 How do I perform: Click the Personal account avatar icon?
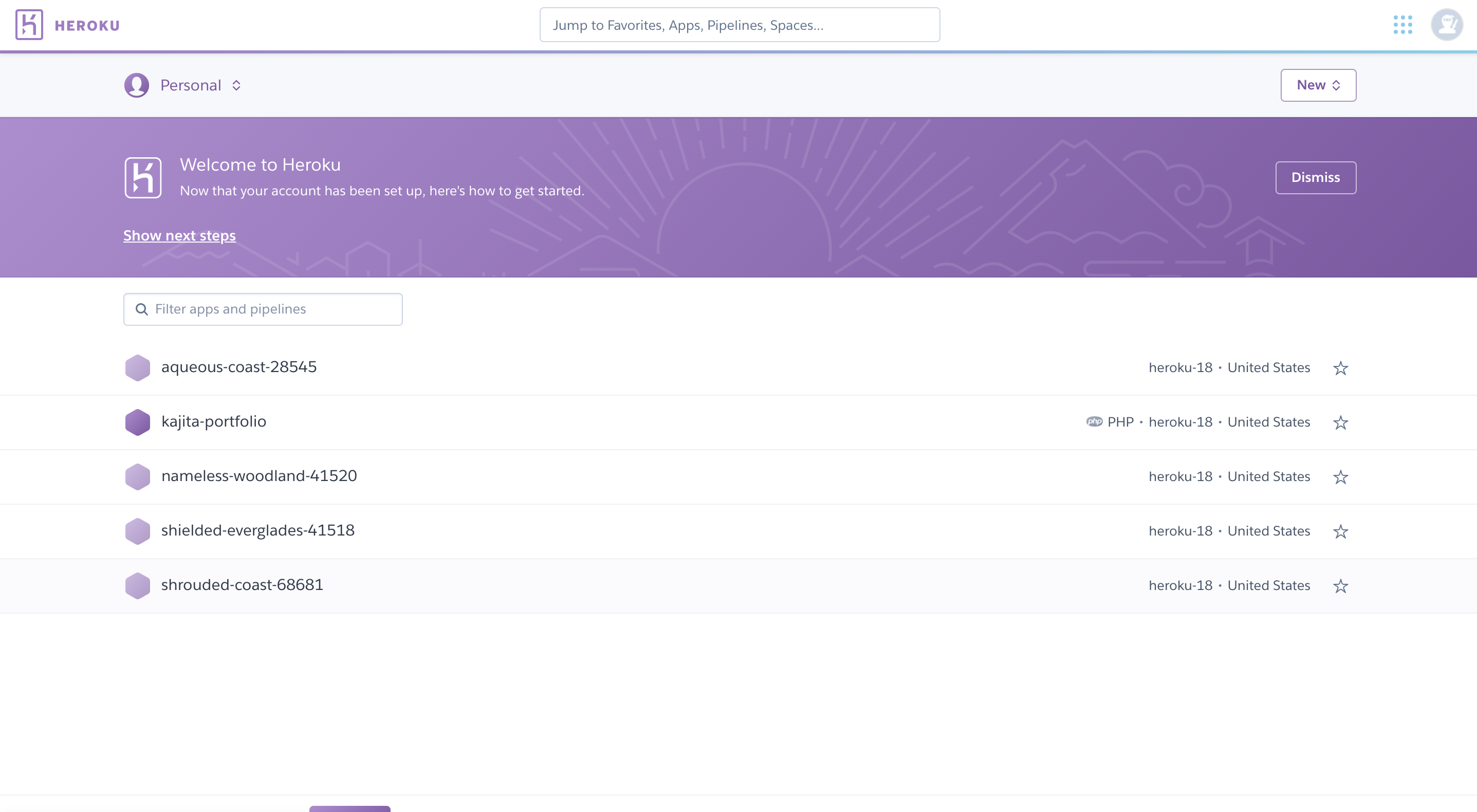[x=137, y=85]
